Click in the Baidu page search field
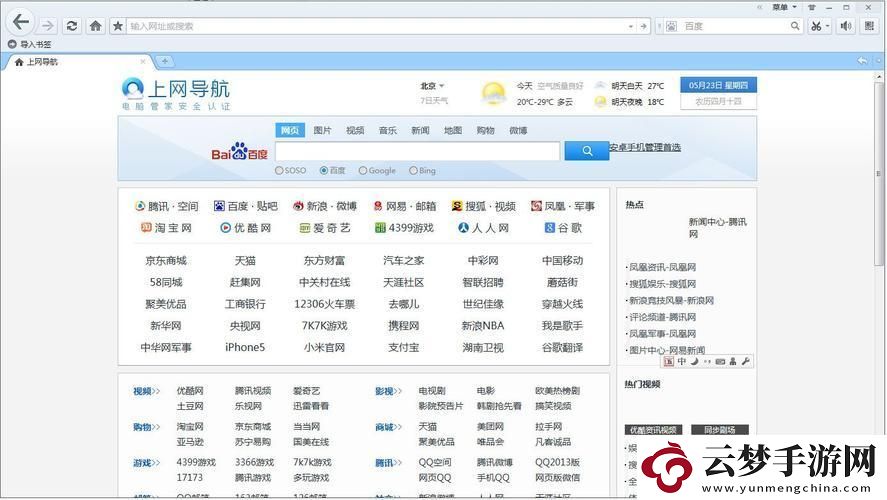 [417, 151]
